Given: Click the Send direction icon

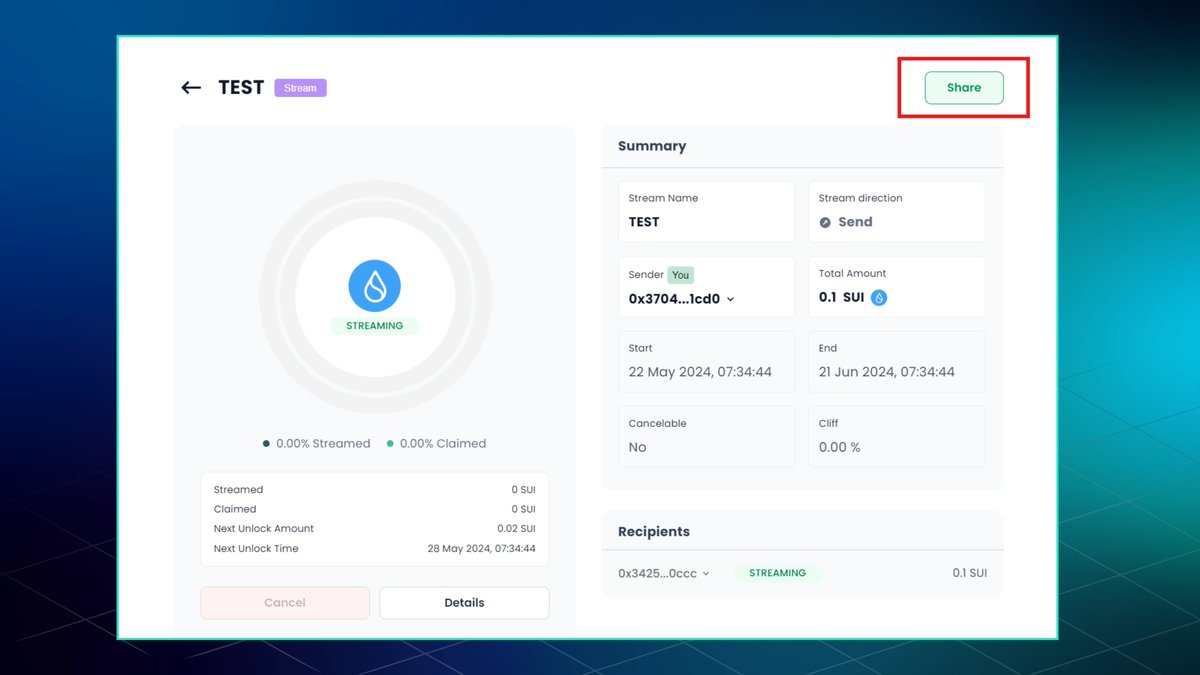Looking at the screenshot, I should (825, 222).
